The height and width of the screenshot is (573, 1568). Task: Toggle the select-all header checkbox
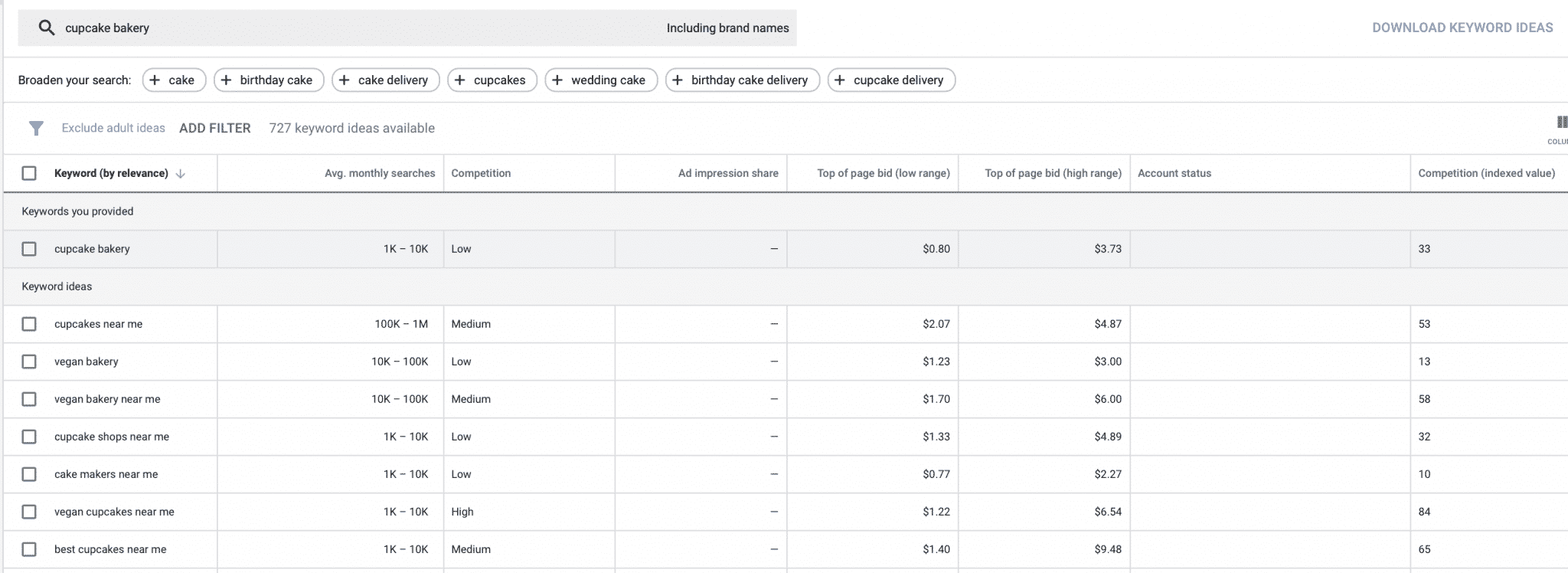point(29,173)
